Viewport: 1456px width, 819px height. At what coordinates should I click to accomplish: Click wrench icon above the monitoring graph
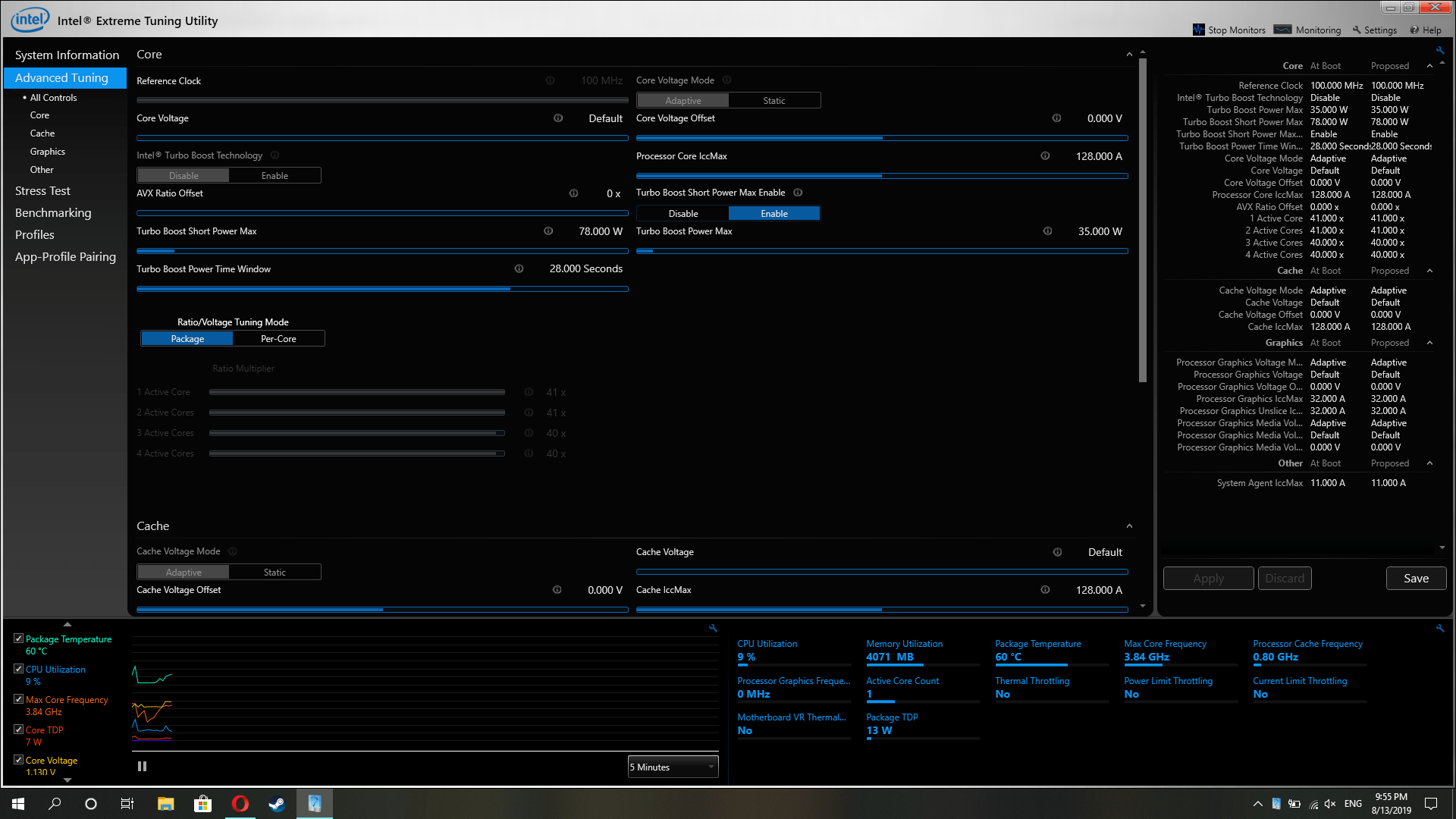[x=713, y=628]
